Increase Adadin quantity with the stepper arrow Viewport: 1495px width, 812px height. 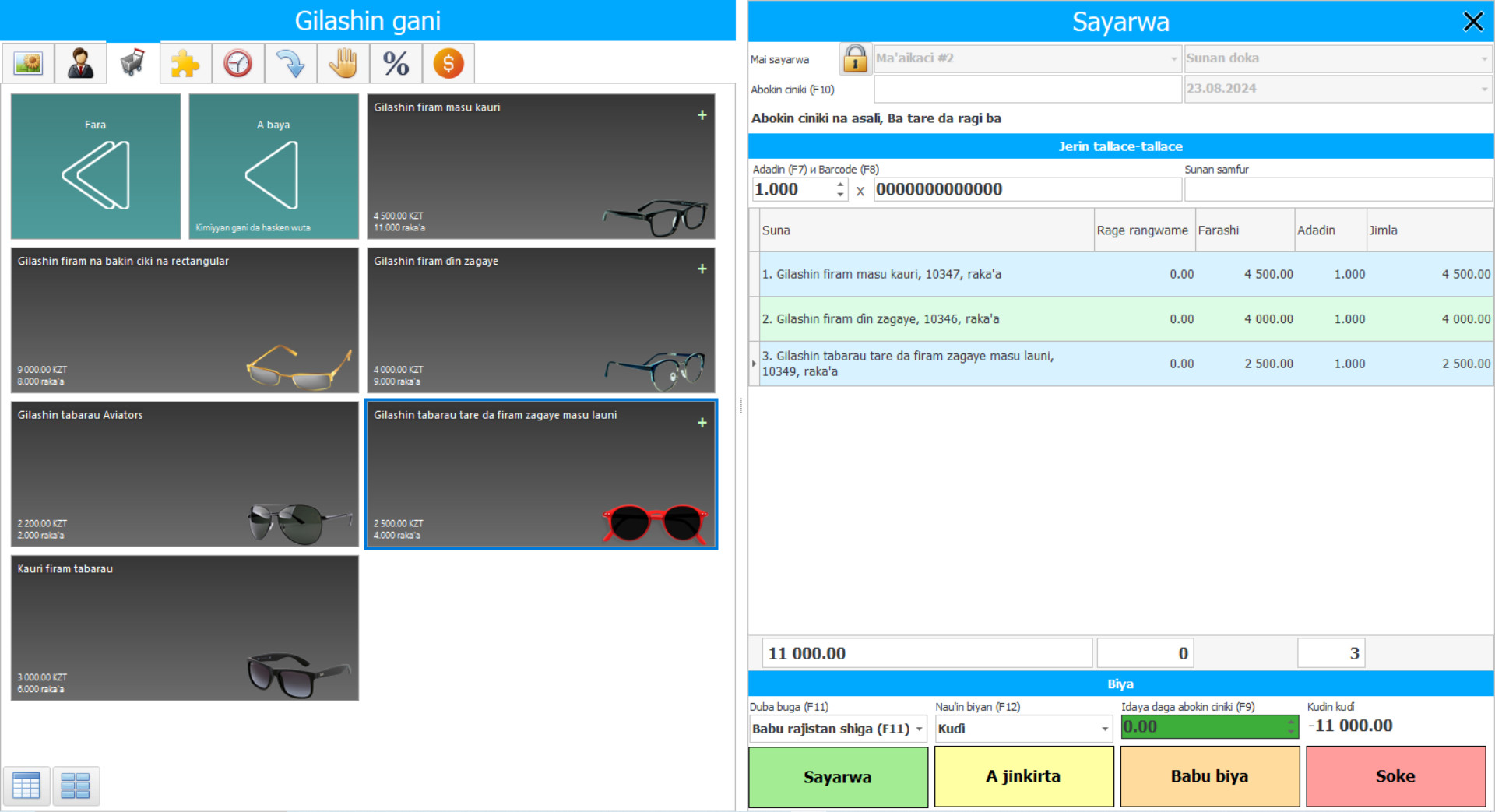(x=839, y=185)
